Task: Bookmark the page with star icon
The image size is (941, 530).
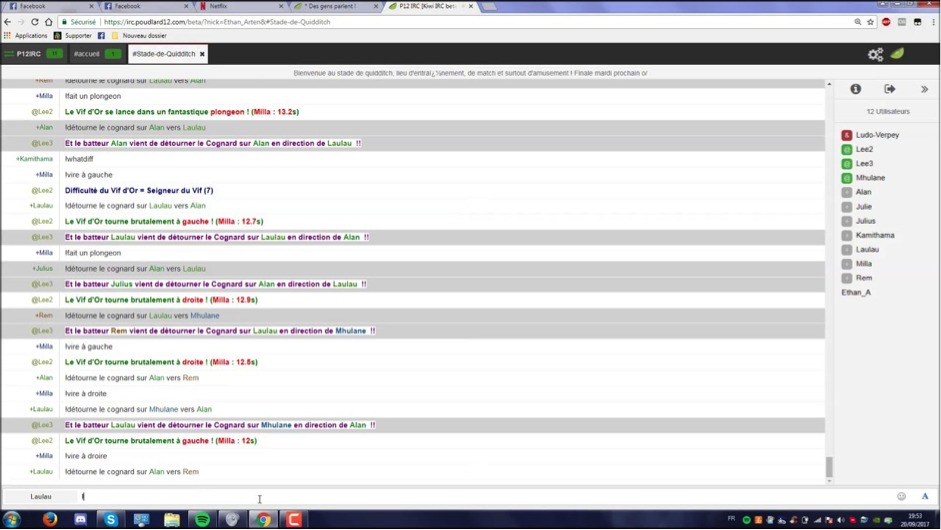Action: 870,22
